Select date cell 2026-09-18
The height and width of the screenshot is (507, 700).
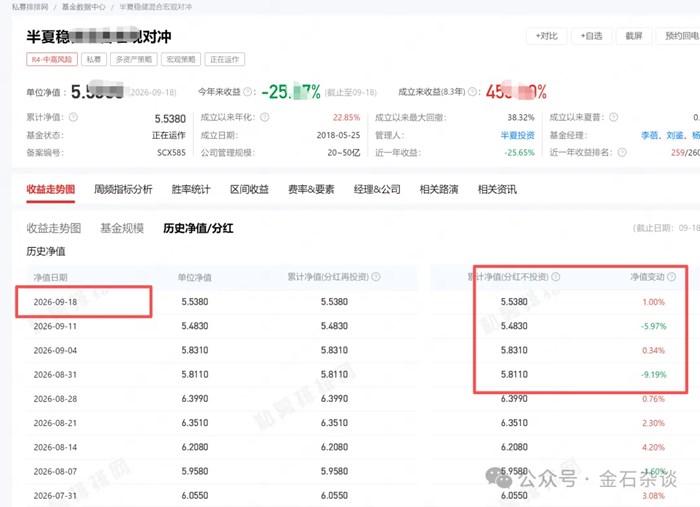coord(55,302)
